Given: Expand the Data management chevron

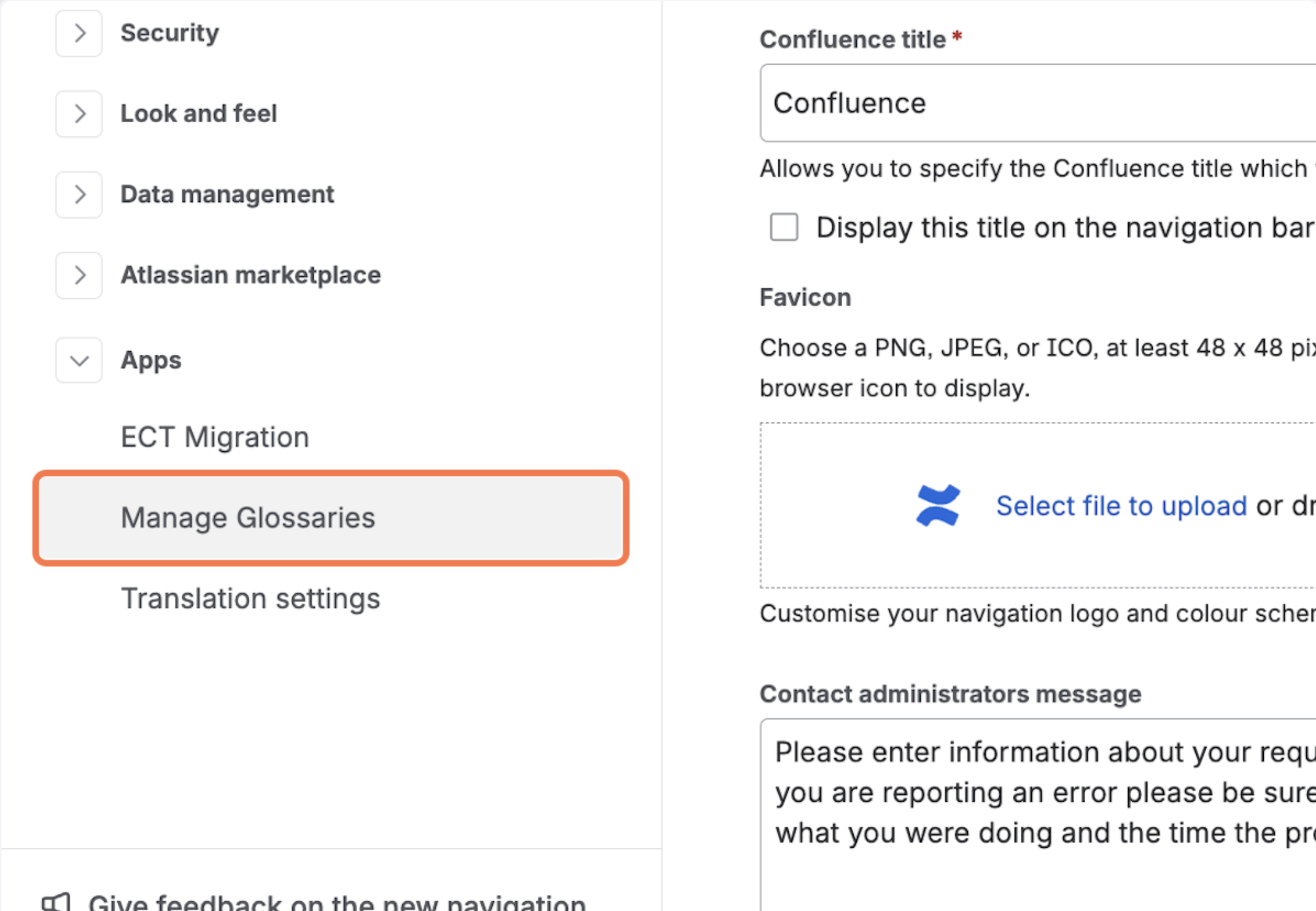Looking at the screenshot, I should (79, 195).
